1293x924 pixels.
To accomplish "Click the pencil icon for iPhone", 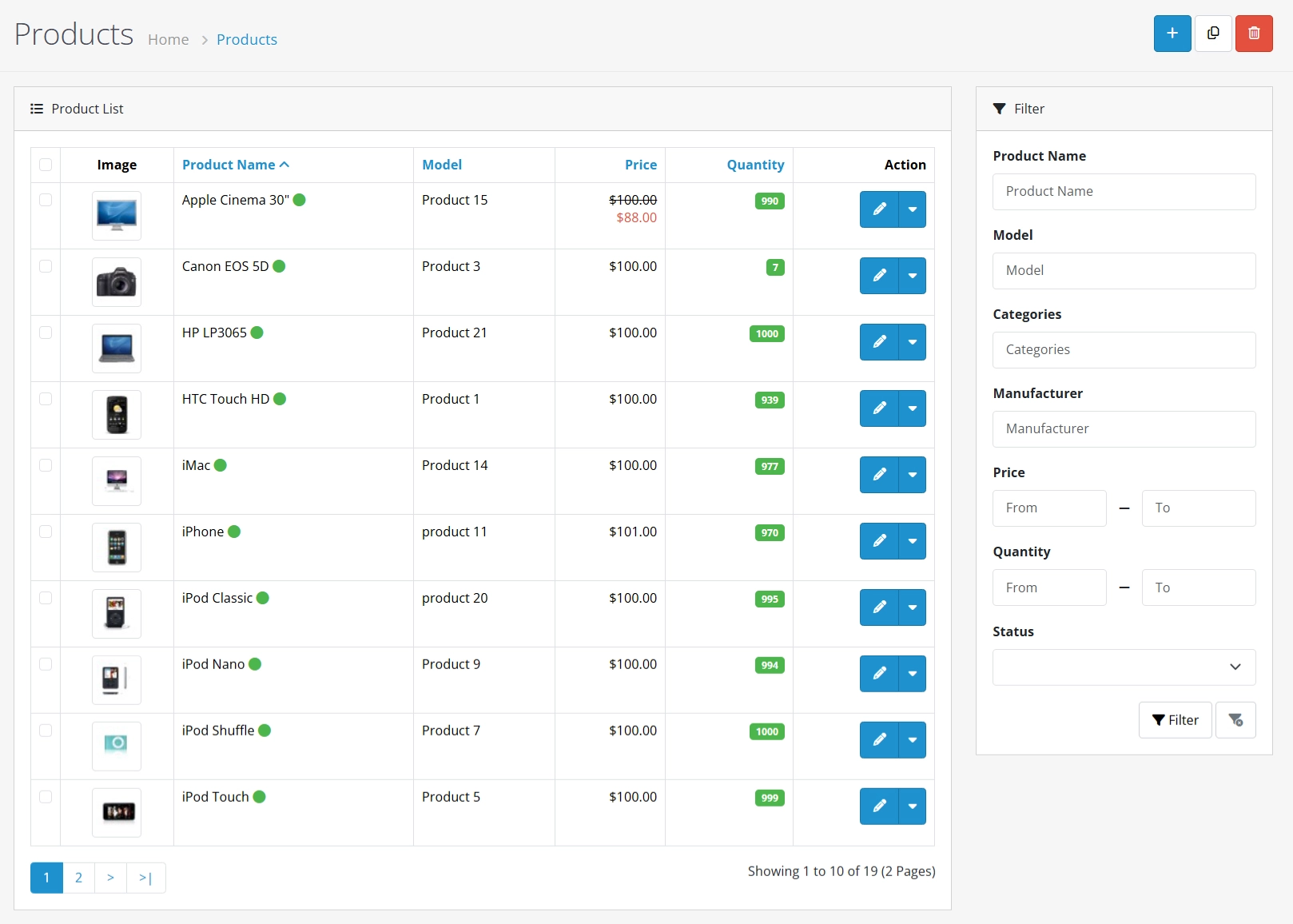I will coord(879,541).
